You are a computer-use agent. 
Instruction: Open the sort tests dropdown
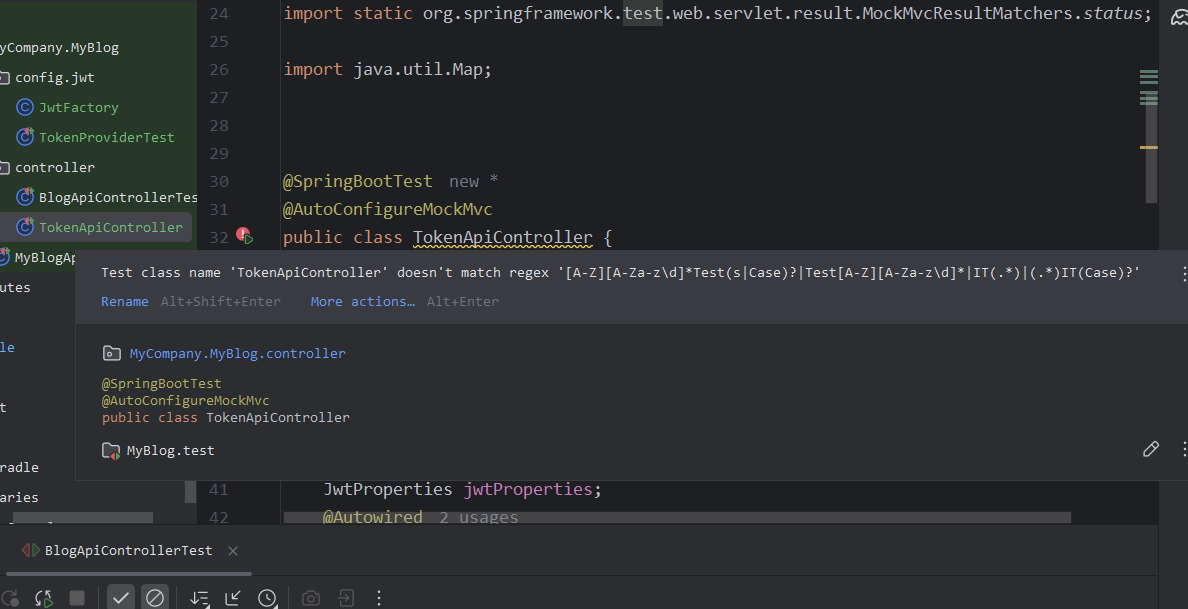coord(199,598)
